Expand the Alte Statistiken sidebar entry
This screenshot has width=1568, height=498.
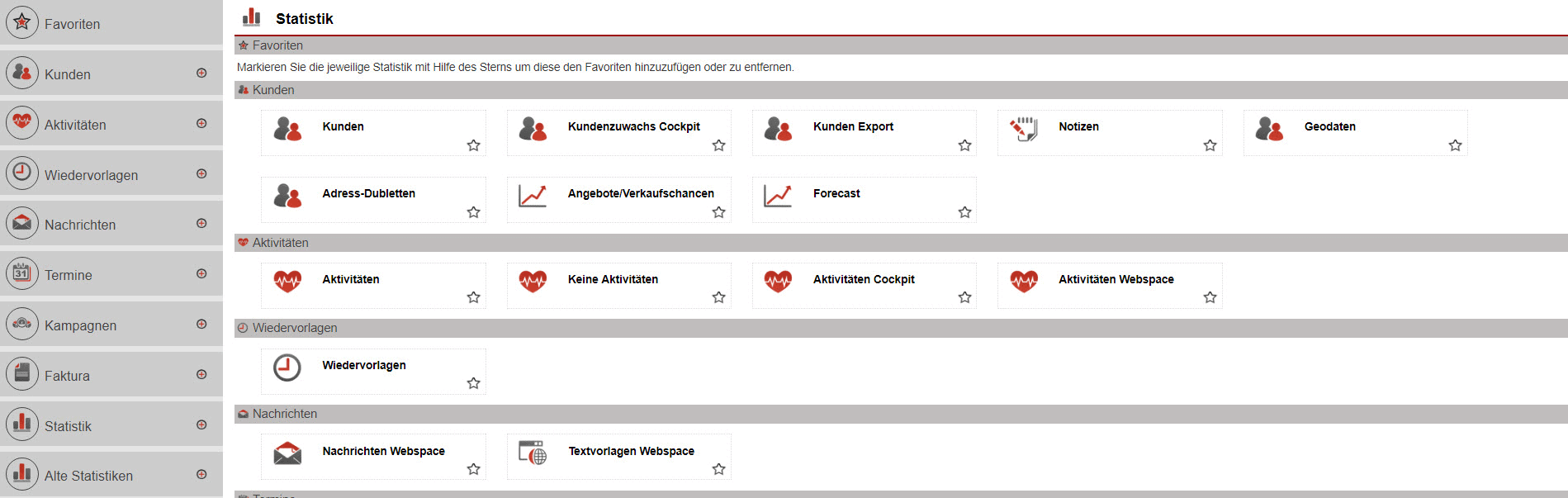tap(201, 475)
